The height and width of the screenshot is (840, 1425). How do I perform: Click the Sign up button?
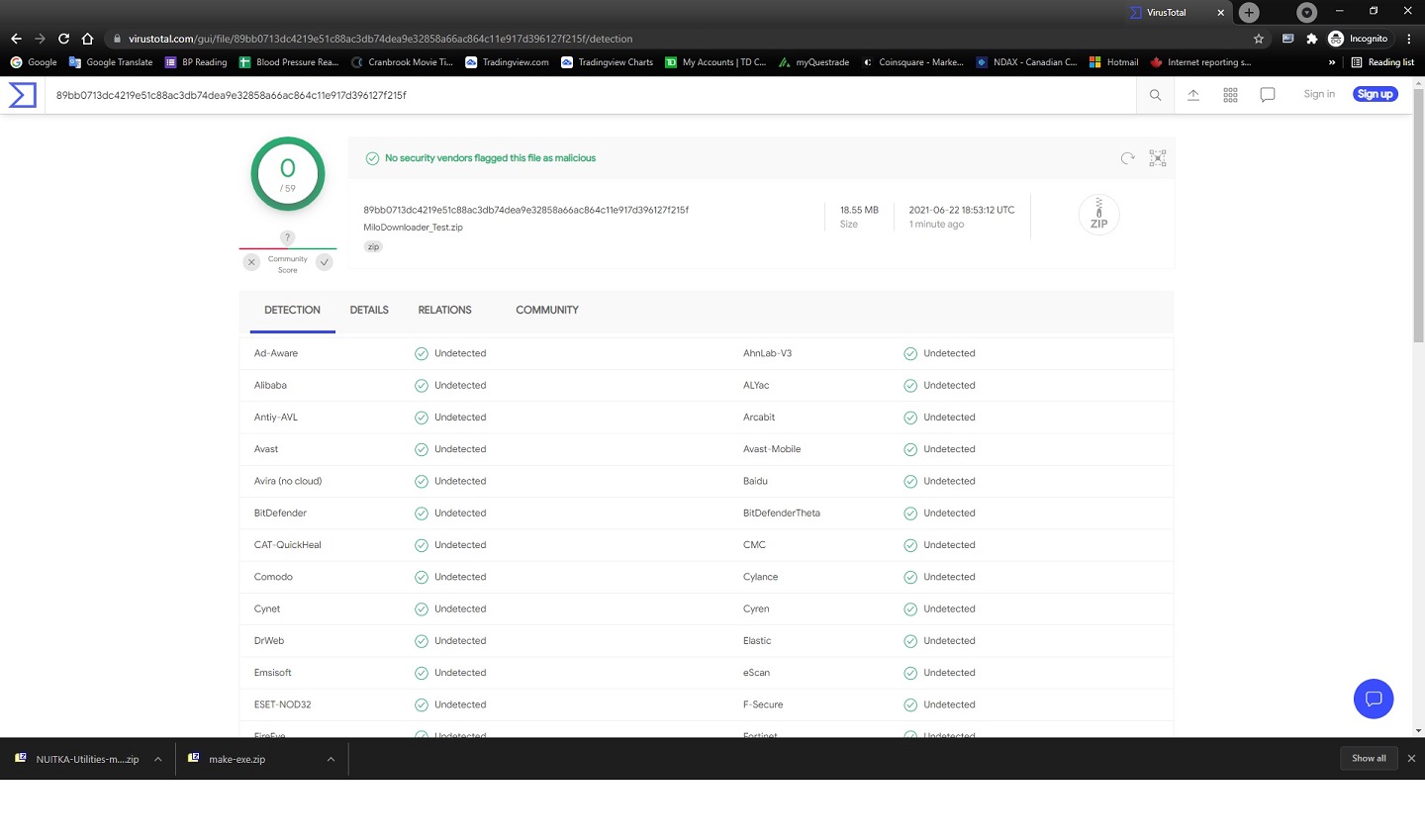coord(1375,94)
